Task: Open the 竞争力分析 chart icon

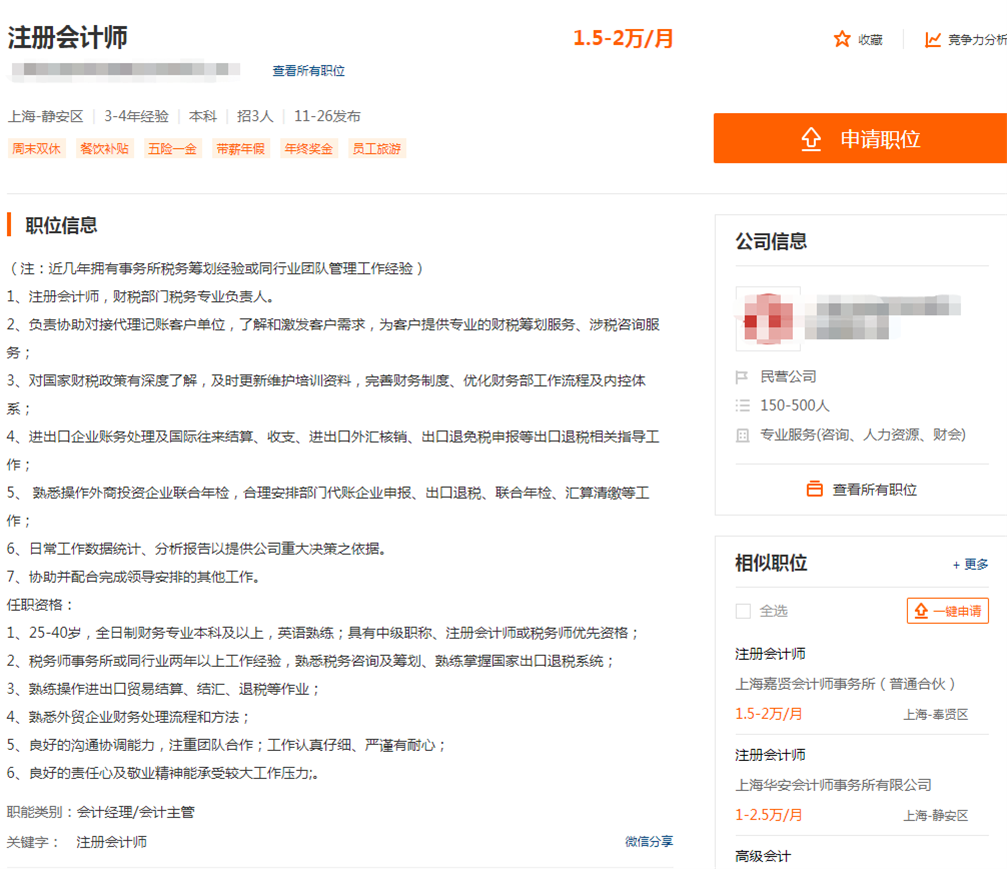Action: tap(933, 39)
